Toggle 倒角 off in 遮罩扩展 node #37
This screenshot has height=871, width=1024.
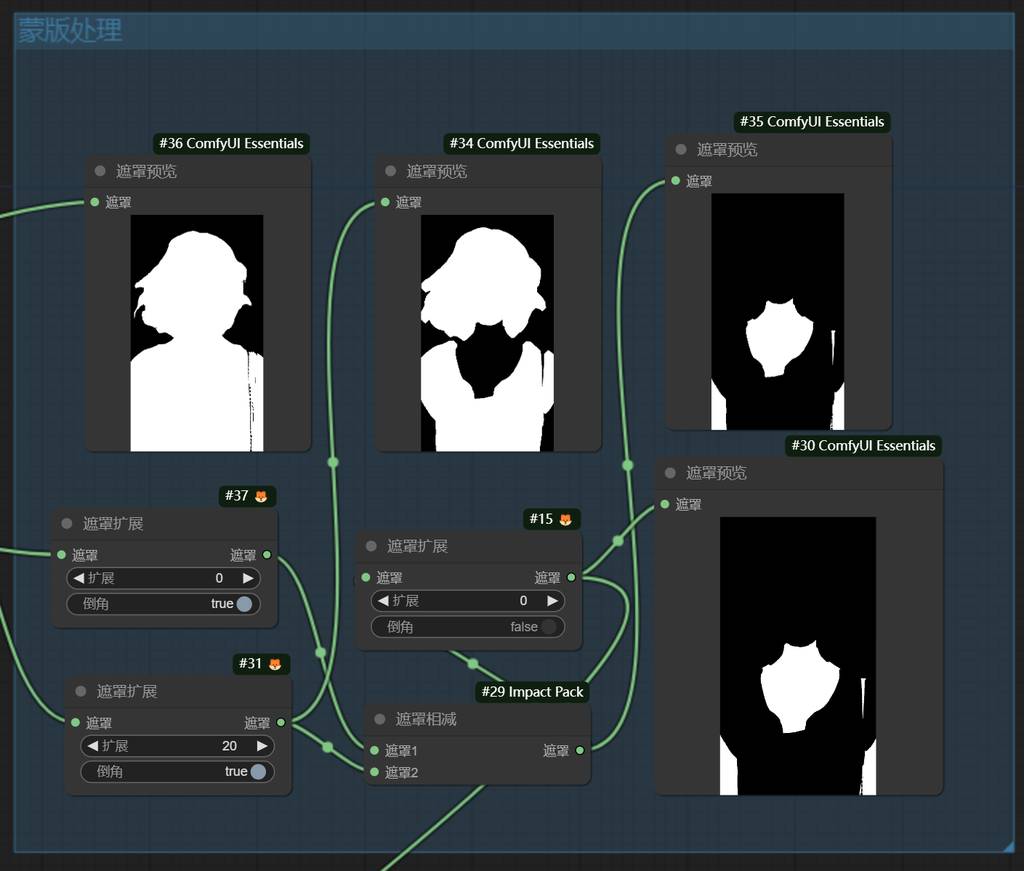pyautogui.click(x=244, y=604)
